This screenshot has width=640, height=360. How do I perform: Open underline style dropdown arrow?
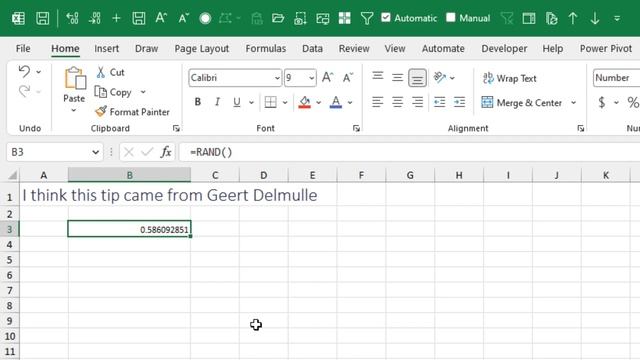pyautogui.click(x=251, y=102)
